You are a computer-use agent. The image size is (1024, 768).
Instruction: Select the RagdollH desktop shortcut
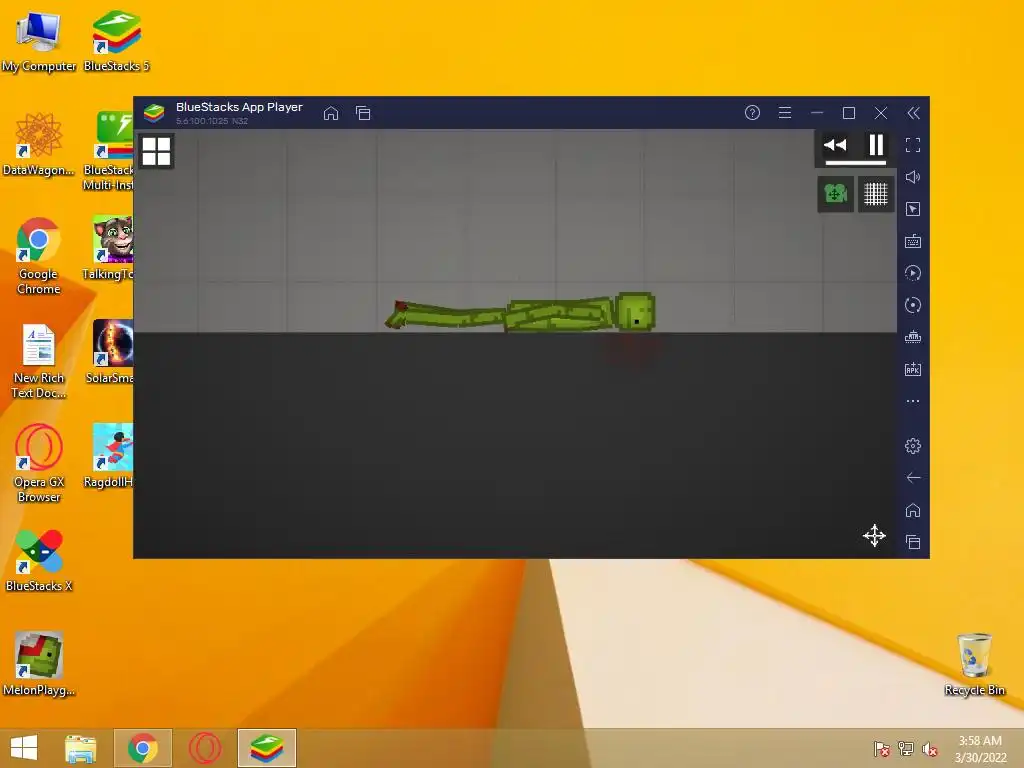pyautogui.click(x=109, y=456)
